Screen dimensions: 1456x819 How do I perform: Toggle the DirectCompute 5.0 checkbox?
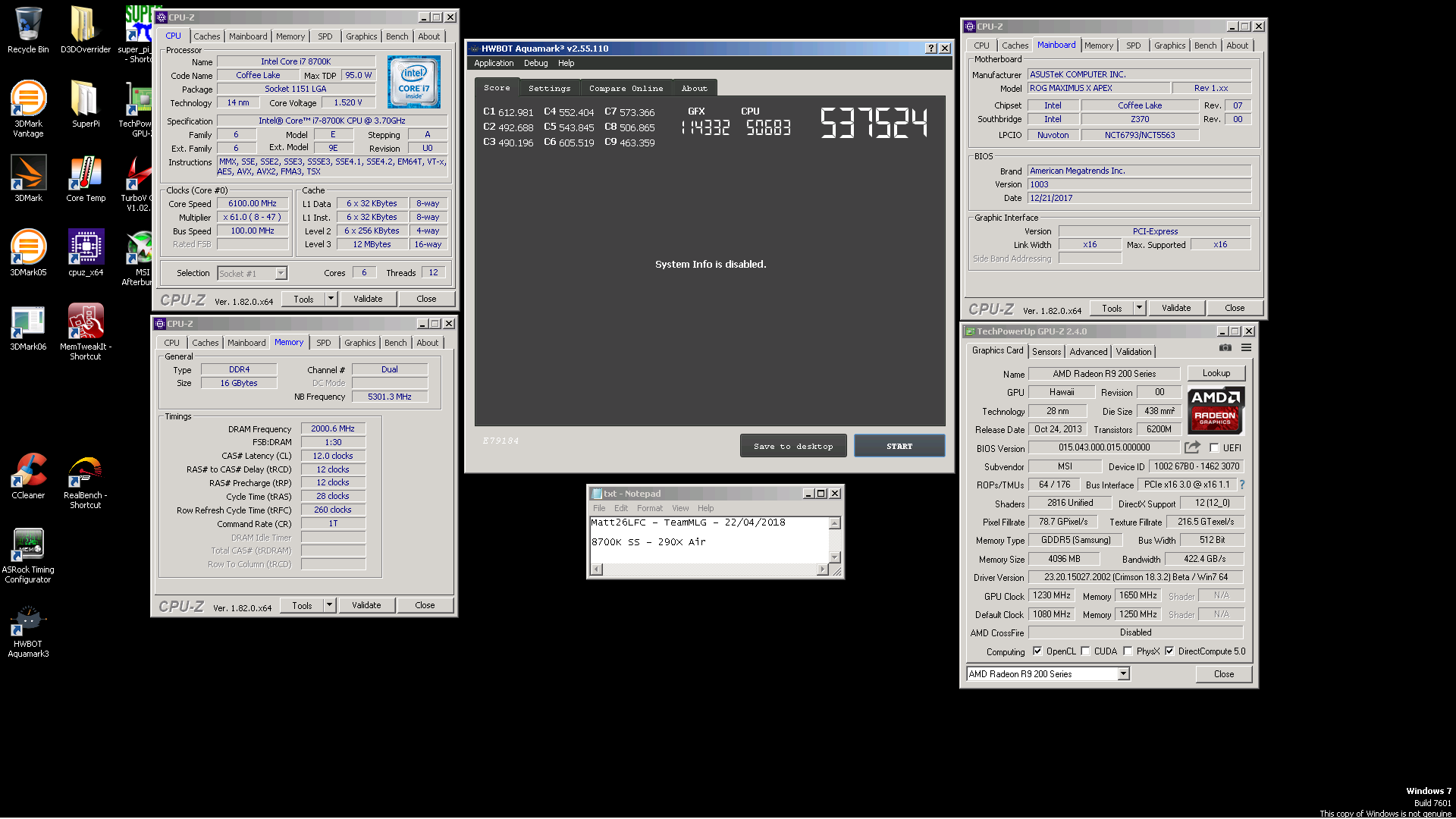1169,651
